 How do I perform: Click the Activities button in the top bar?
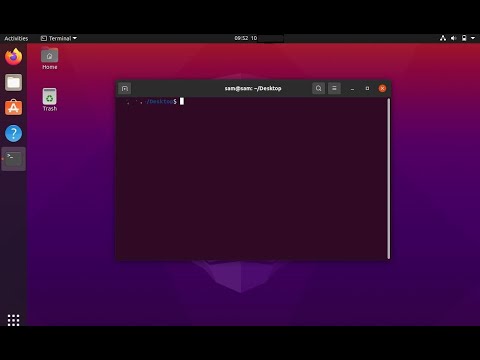[x=16, y=38]
